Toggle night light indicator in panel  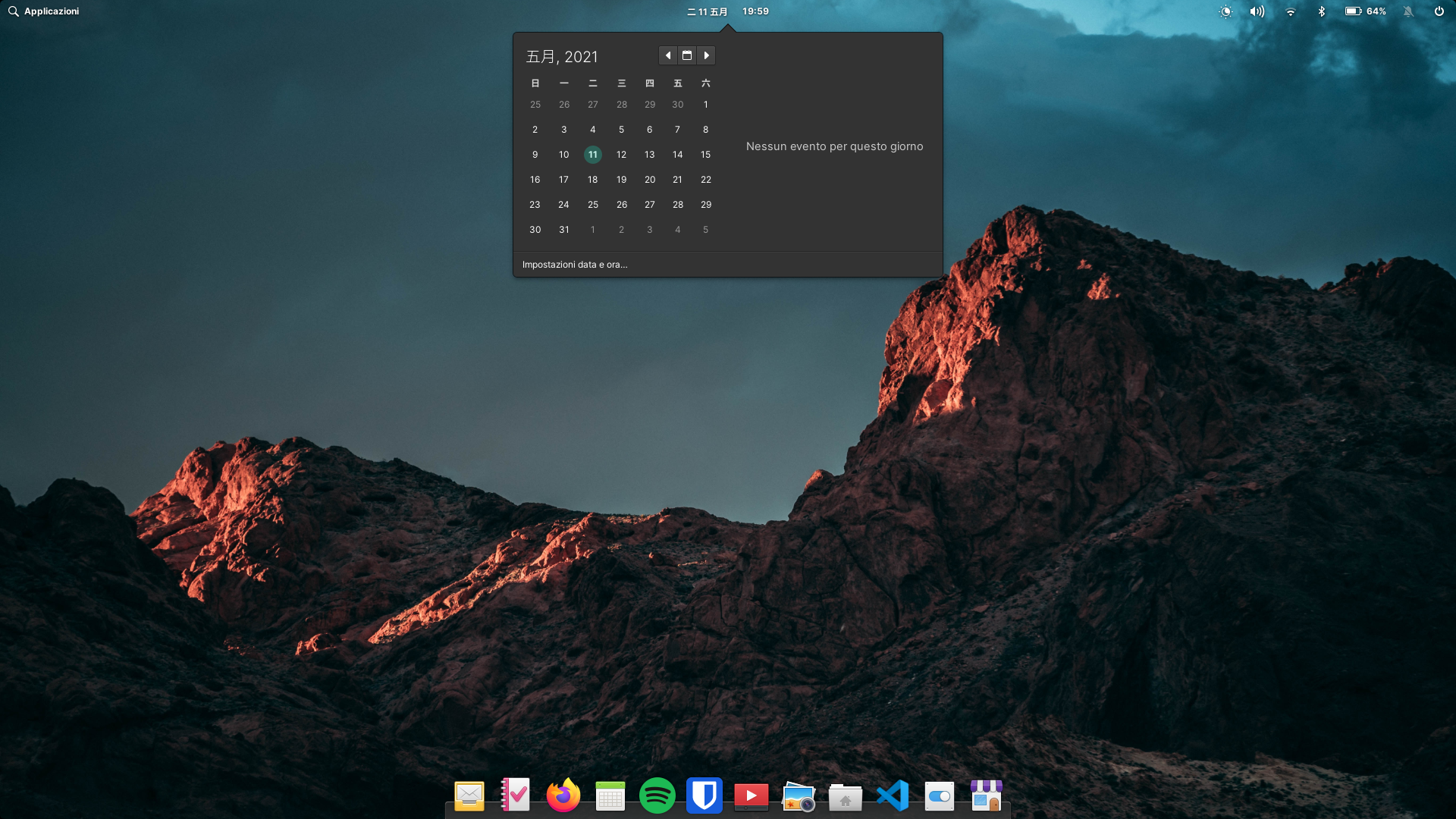(x=1225, y=11)
